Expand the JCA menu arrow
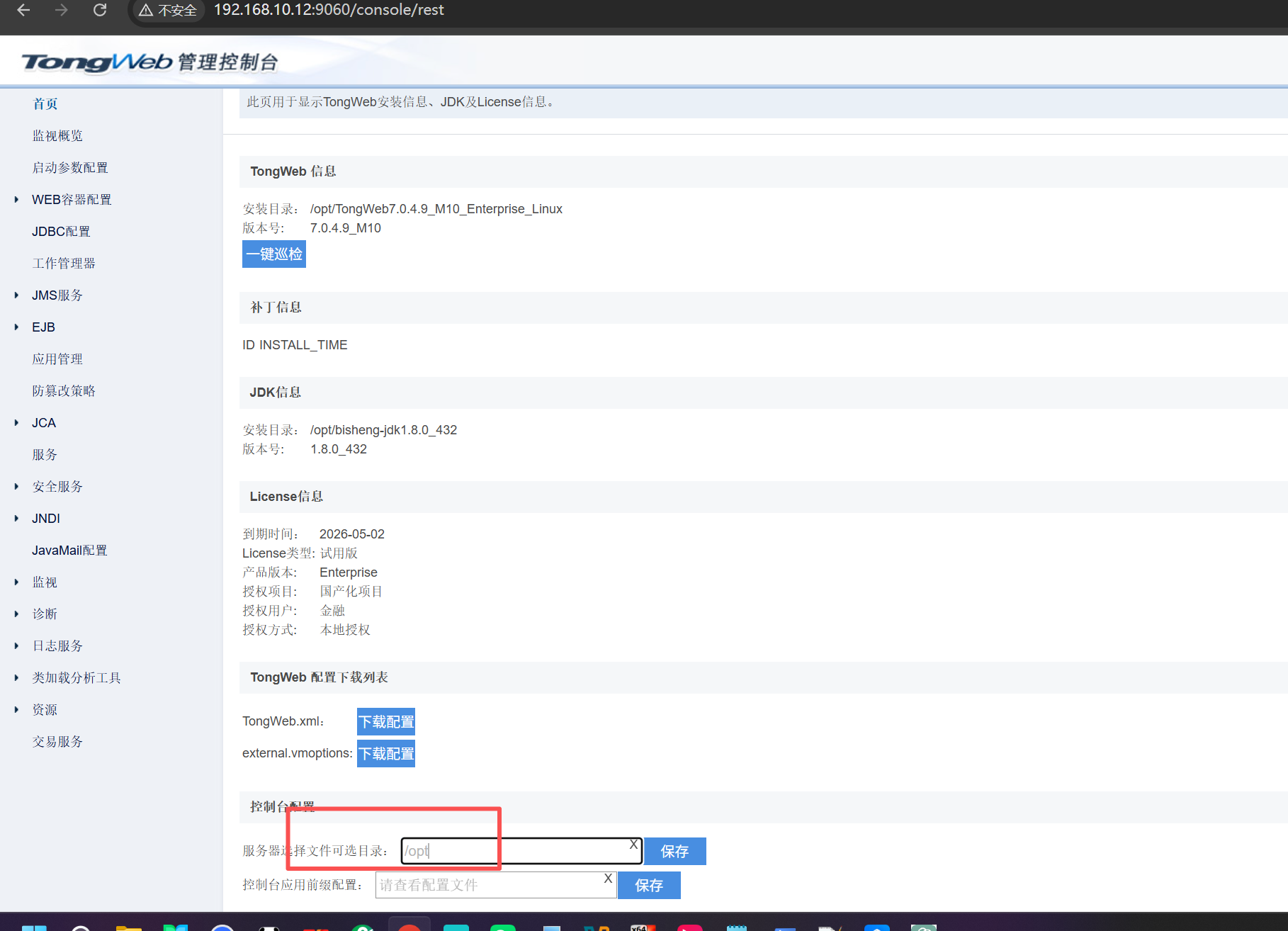 tap(16, 423)
